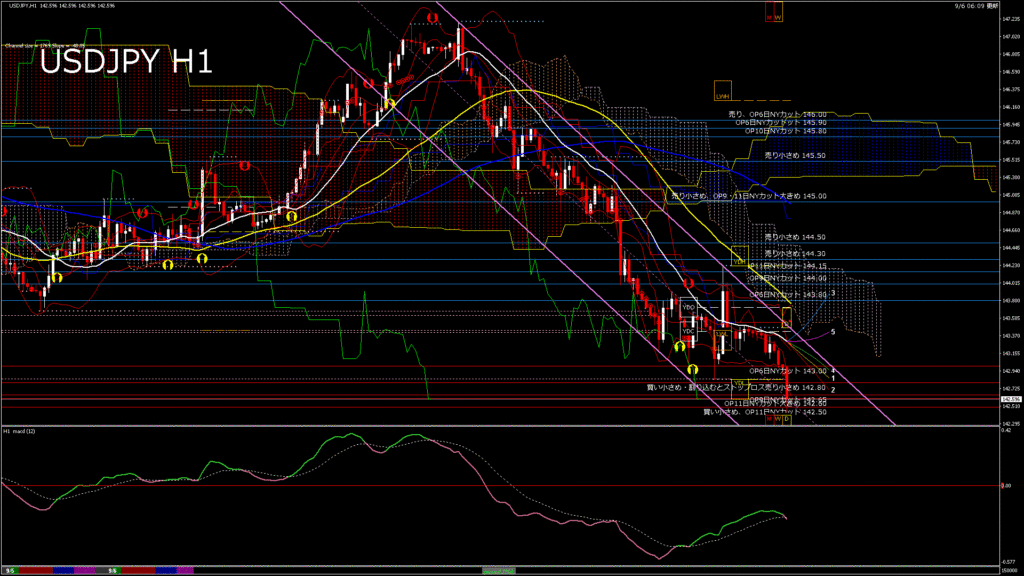Click the red circle marker at price peak
This screenshot has height=576, width=1024.
(431, 17)
